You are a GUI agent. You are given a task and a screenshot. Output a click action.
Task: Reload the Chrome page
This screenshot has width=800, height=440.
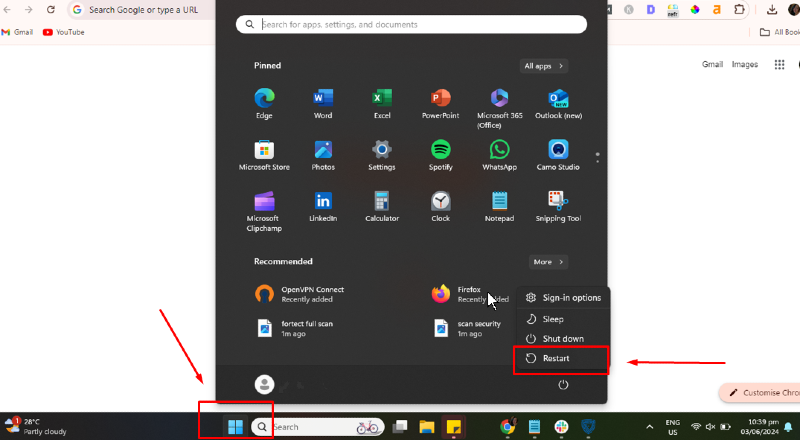tap(51, 9)
